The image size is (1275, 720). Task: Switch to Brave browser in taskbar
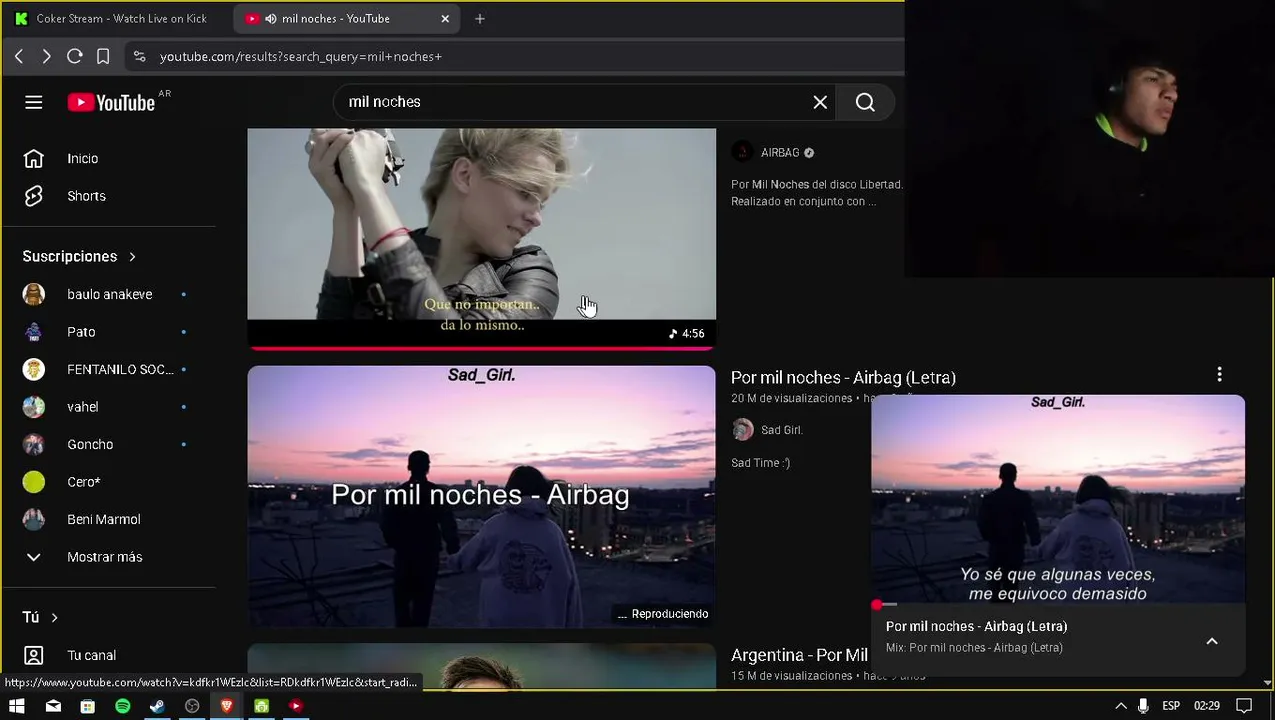tap(226, 706)
